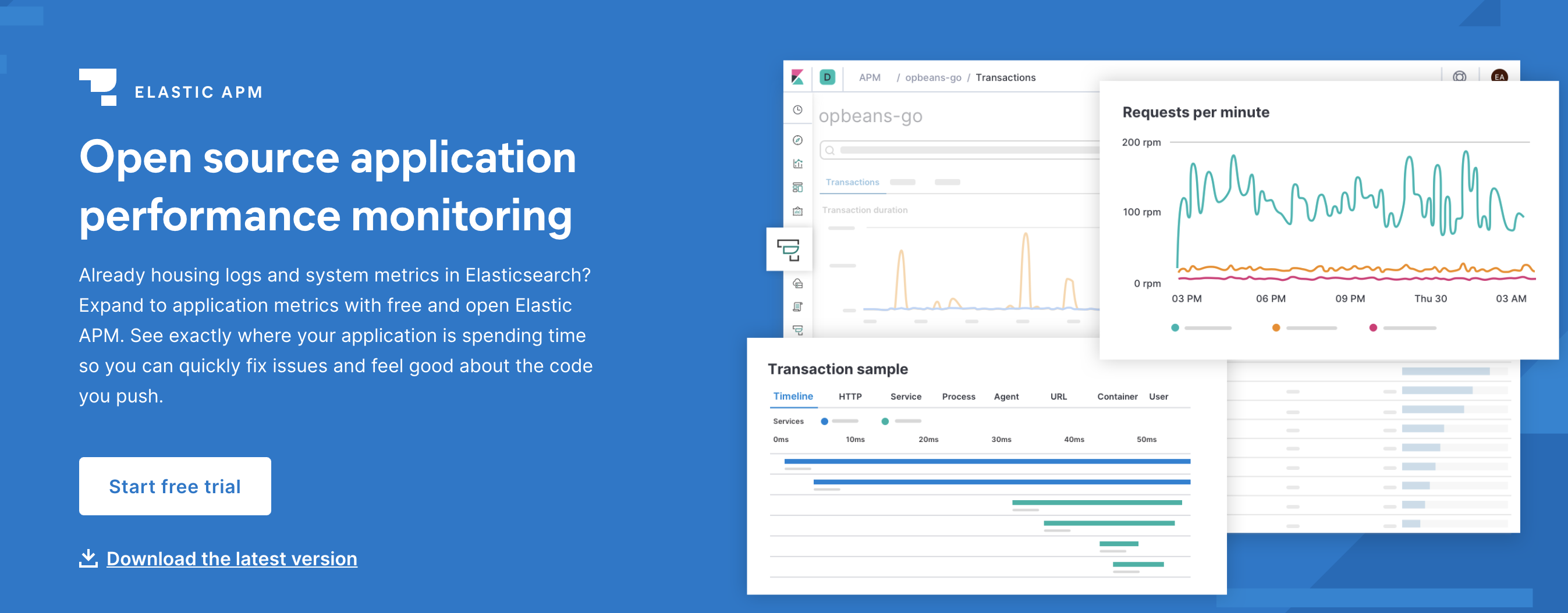Click the 10ms timeline tick label
This screenshot has width=1568, height=613.
coord(855,440)
